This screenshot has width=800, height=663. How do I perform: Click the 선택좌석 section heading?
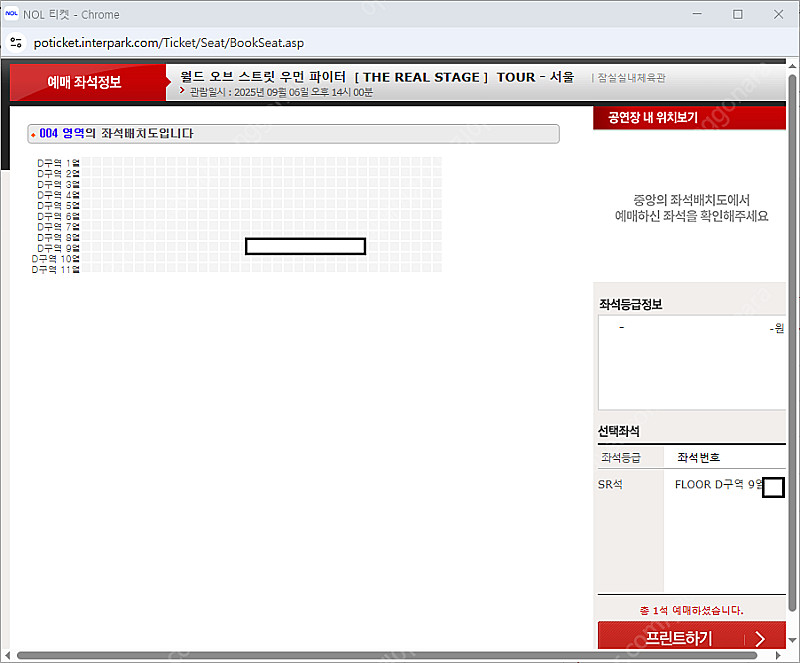point(618,431)
